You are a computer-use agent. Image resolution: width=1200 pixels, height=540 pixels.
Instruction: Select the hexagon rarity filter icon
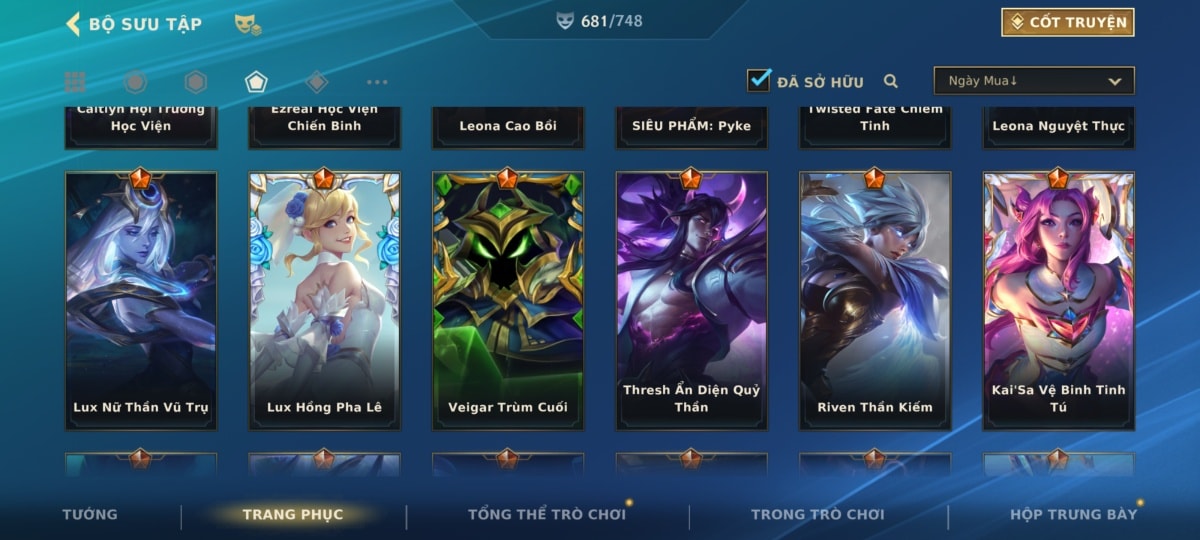pyautogui.click(x=196, y=82)
